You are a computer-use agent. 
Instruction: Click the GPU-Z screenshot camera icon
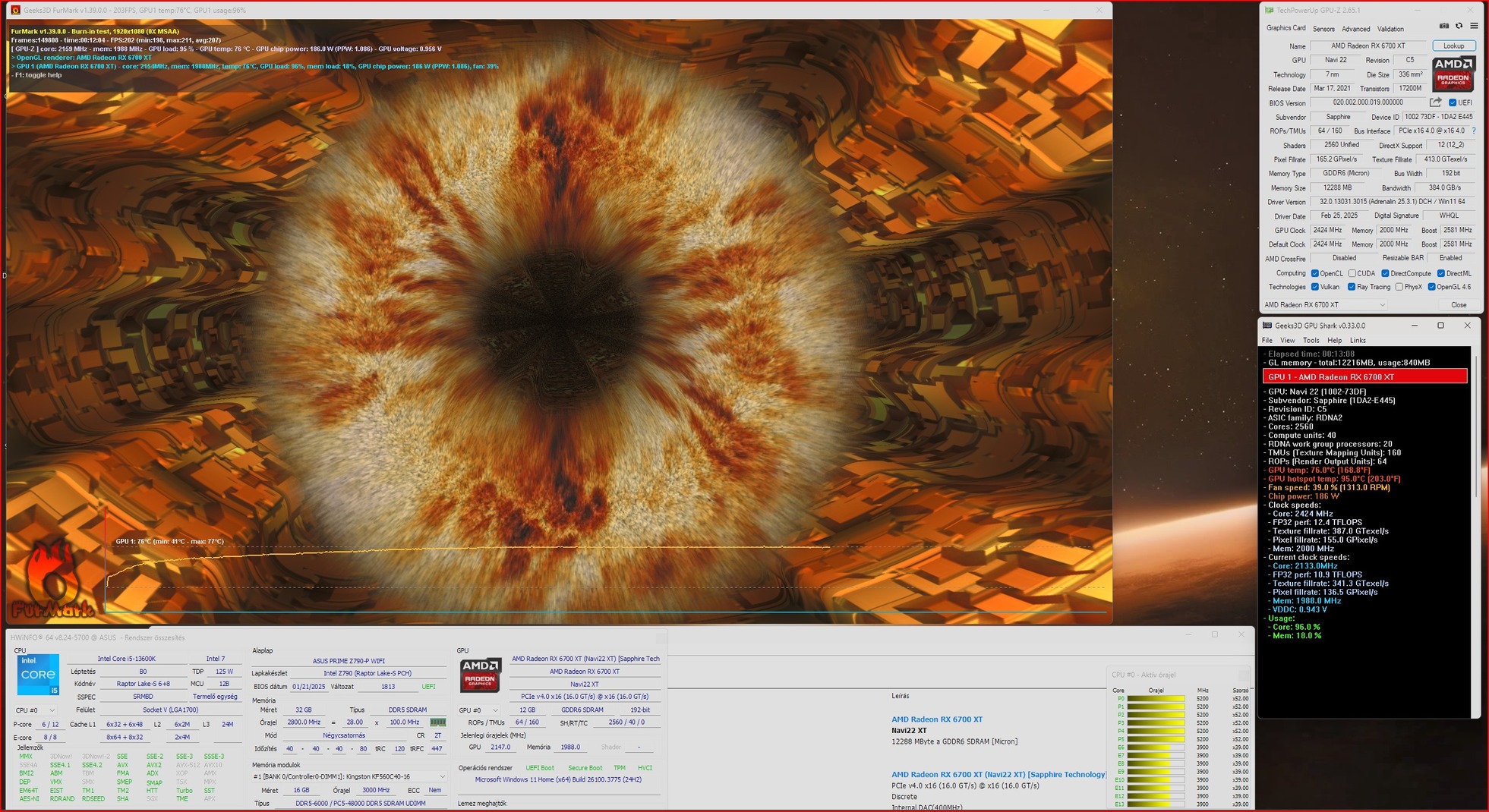click(x=1444, y=27)
